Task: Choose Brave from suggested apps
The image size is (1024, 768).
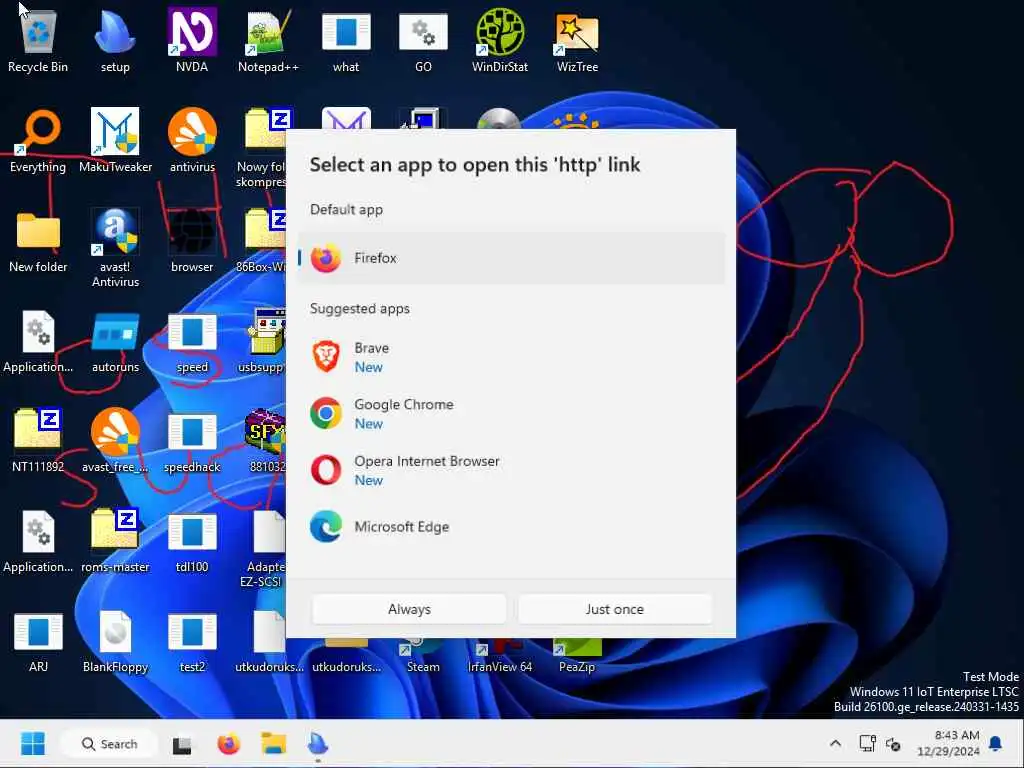Action: (511, 357)
